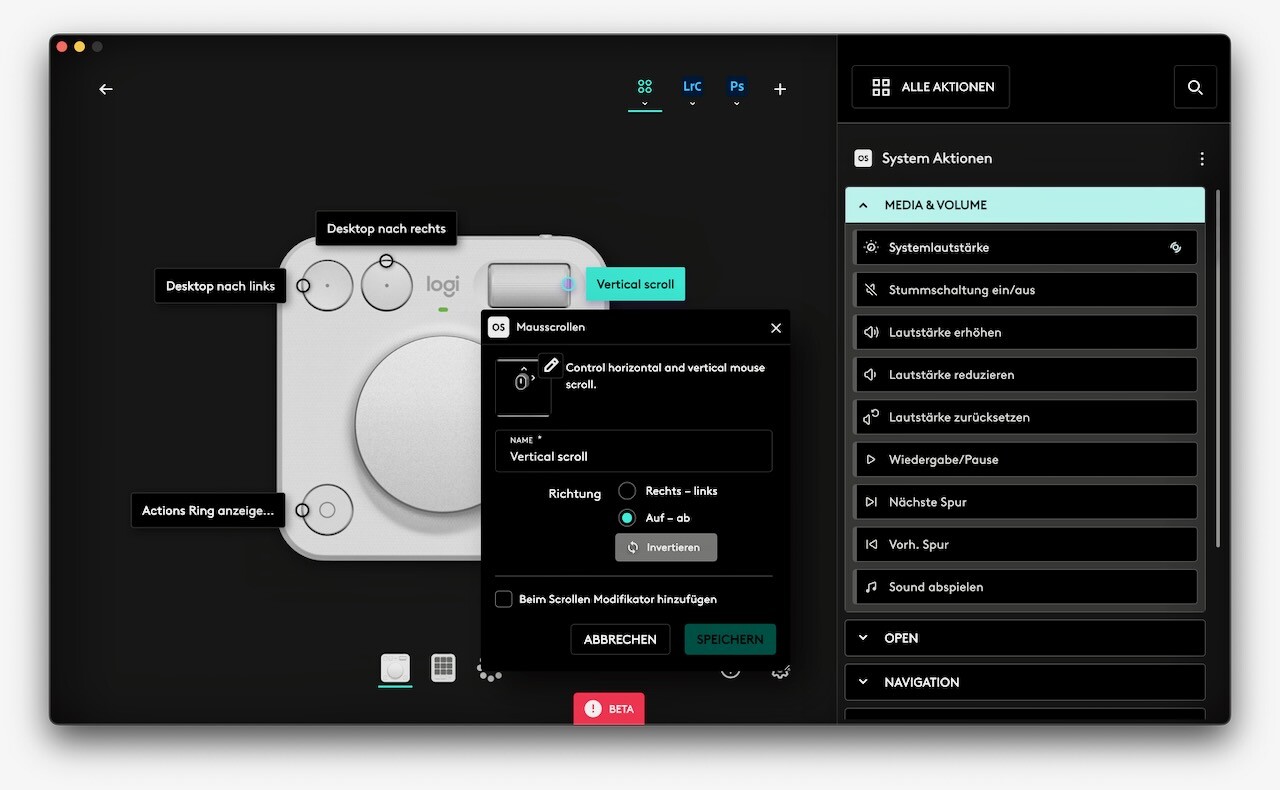Click the pencil edit icon on Mausscrollen
1280x790 pixels.
click(x=551, y=366)
